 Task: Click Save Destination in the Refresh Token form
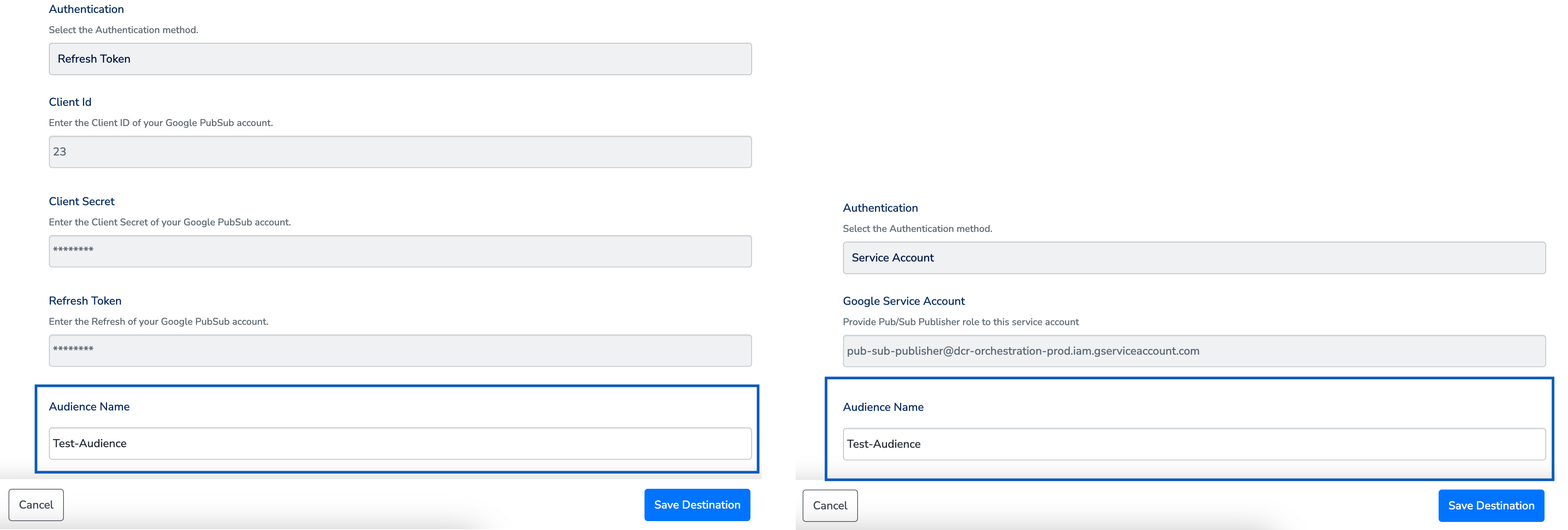(x=697, y=505)
